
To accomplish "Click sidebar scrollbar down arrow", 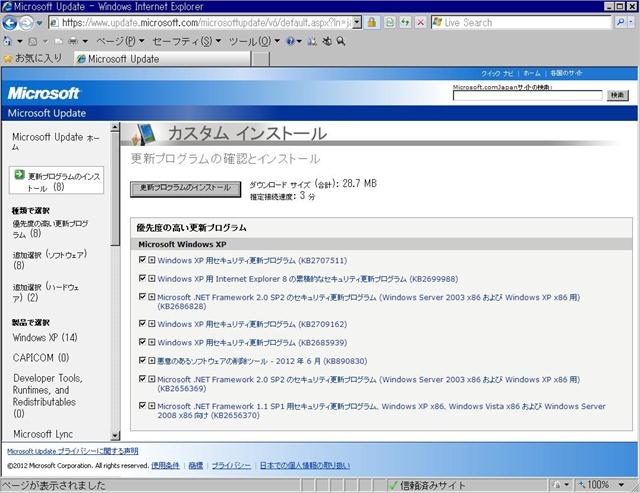I will (x=115, y=435).
